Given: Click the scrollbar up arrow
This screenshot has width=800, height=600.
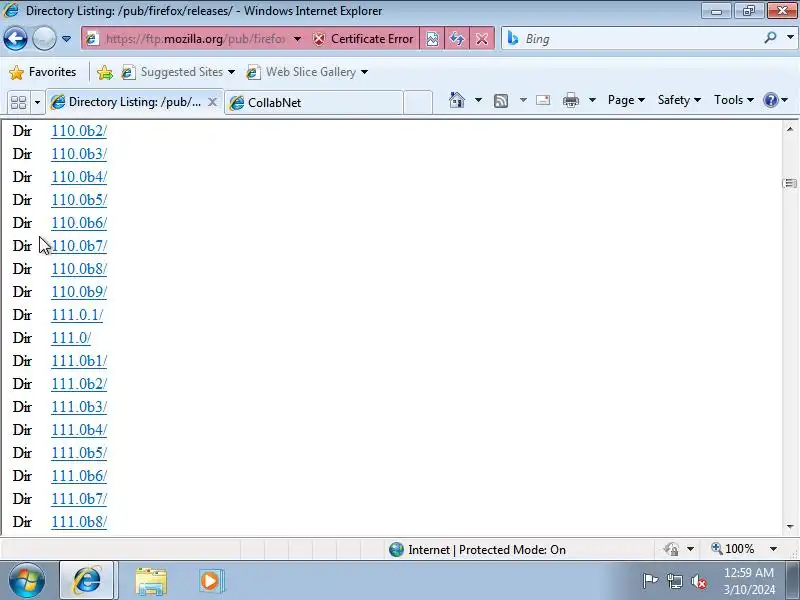Looking at the screenshot, I should point(790,129).
